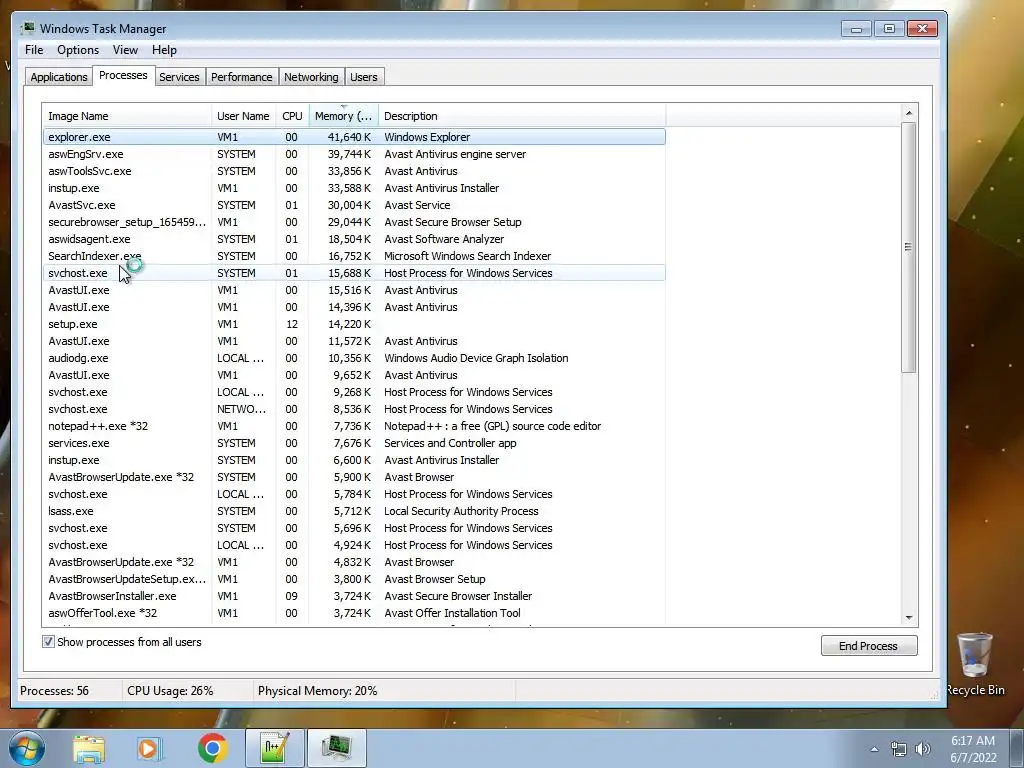This screenshot has height=768, width=1024.
Task: Click scrollbar up arrow in process list
Action: (908, 113)
